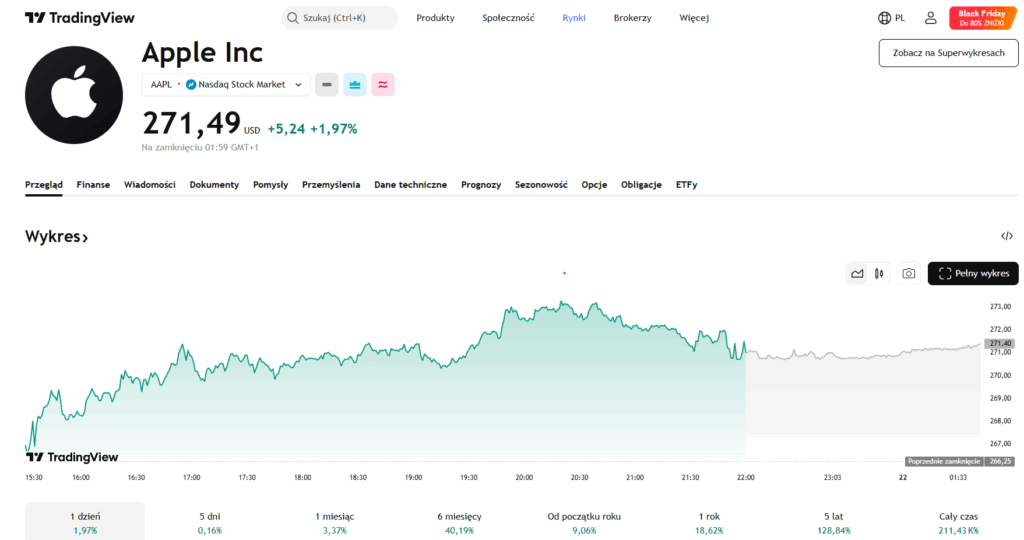Switch to the Przegląd tab
Screen dimensions: 1024x540
44,185
